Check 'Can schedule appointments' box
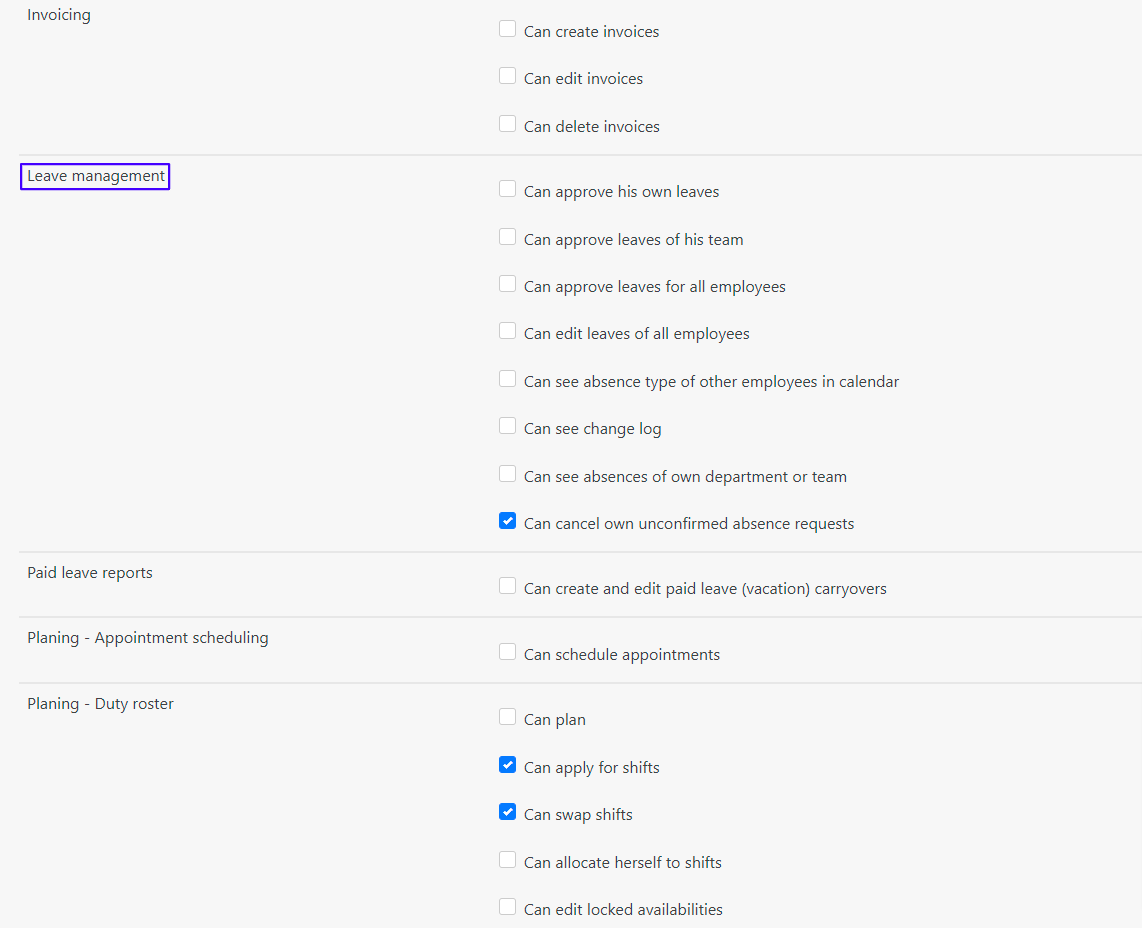This screenshot has width=1142, height=928. coord(507,652)
